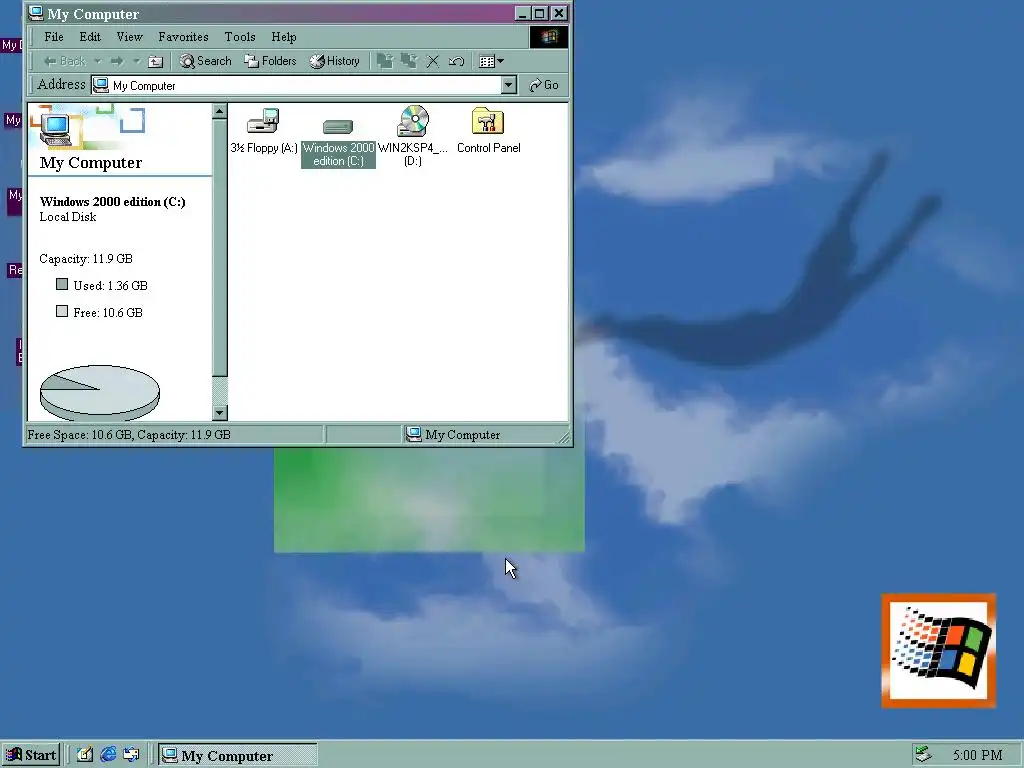Image resolution: width=1024 pixels, height=768 pixels.
Task: Click the Windows flag throbber logo
Action: (549, 37)
